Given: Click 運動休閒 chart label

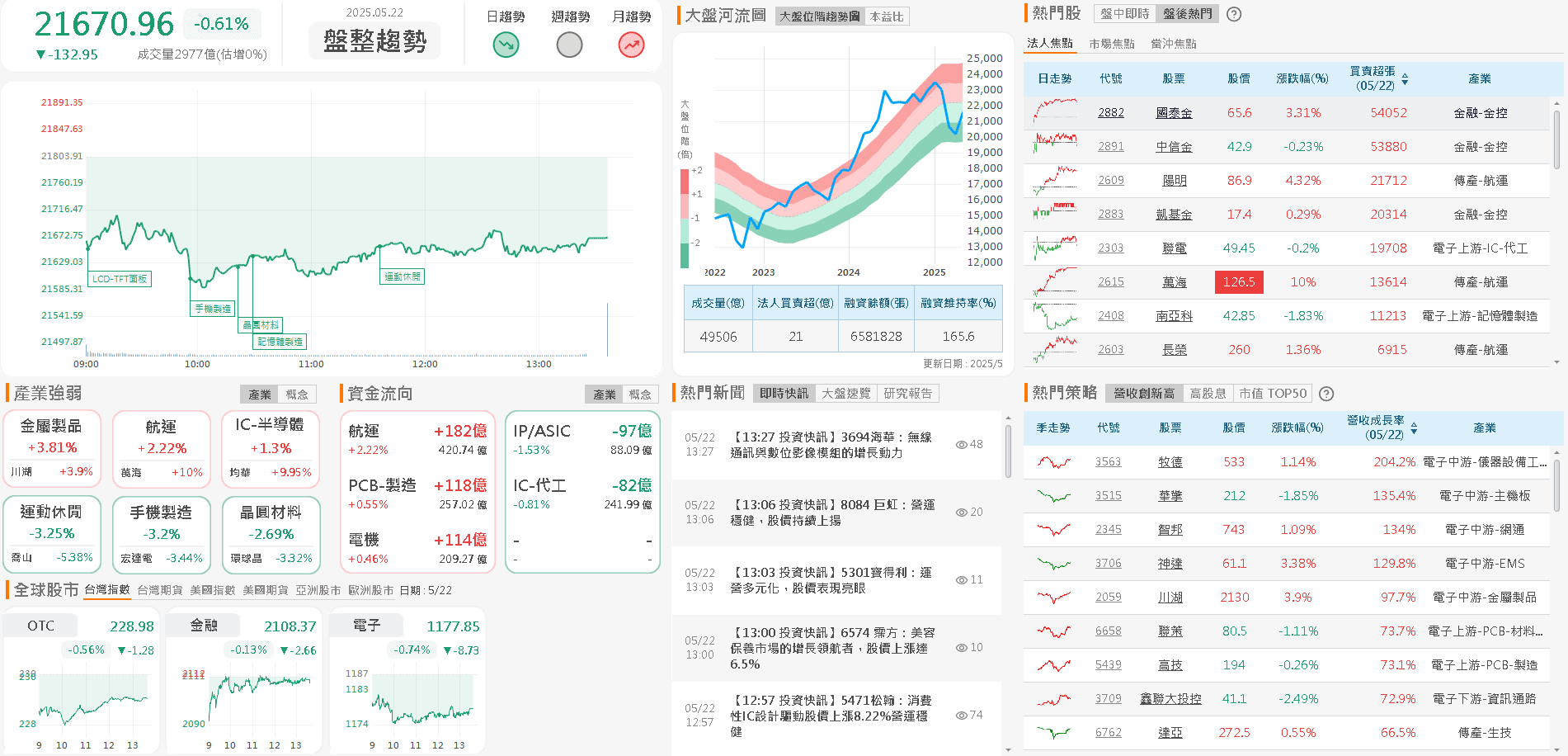Looking at the screenshot, I should [x=403, y=276].
